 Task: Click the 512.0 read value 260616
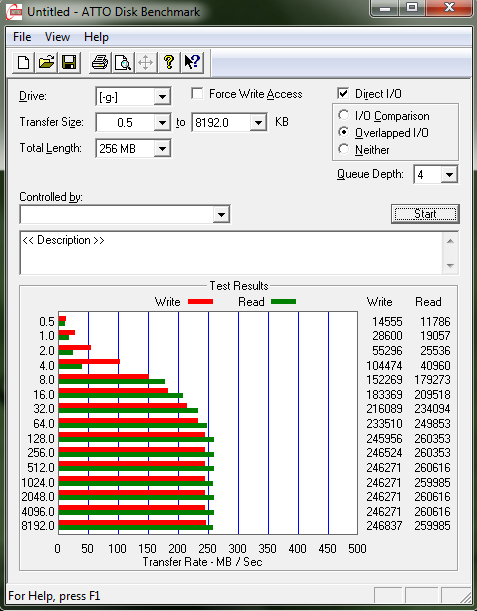(x=432, y=468)
